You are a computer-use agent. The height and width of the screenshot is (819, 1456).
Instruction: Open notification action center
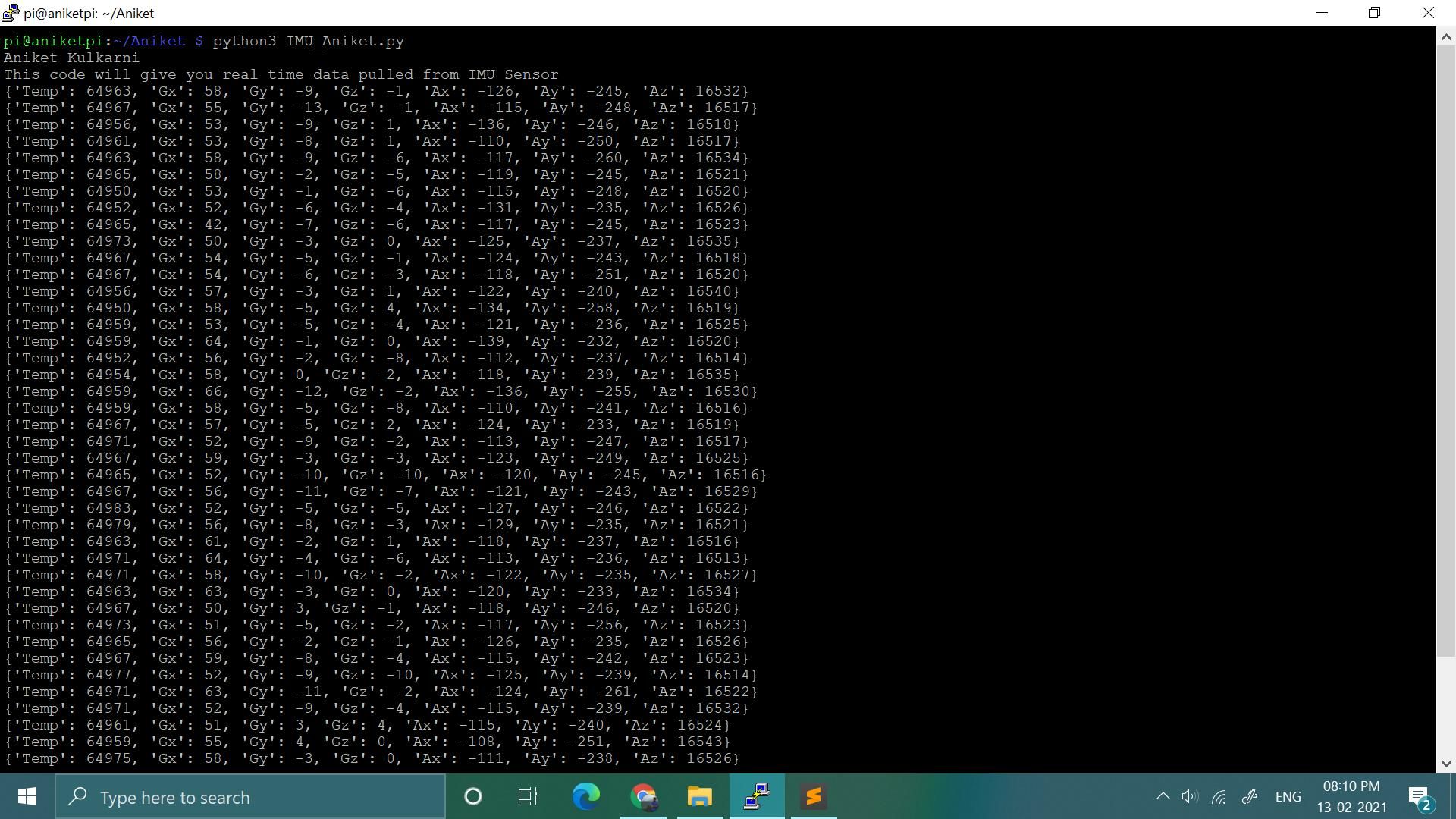pyautogui.click(x=1420, y=797)
